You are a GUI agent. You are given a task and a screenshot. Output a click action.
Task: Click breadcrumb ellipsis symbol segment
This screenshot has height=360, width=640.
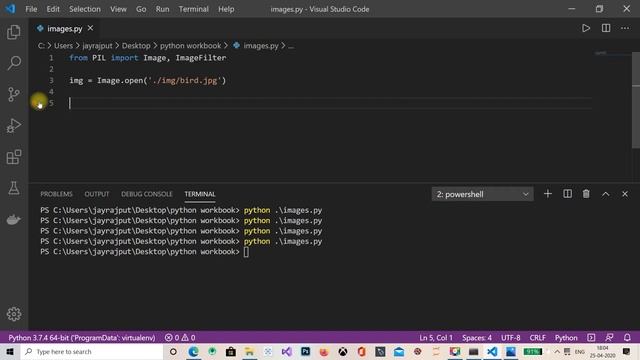click(x=291, y=46)
